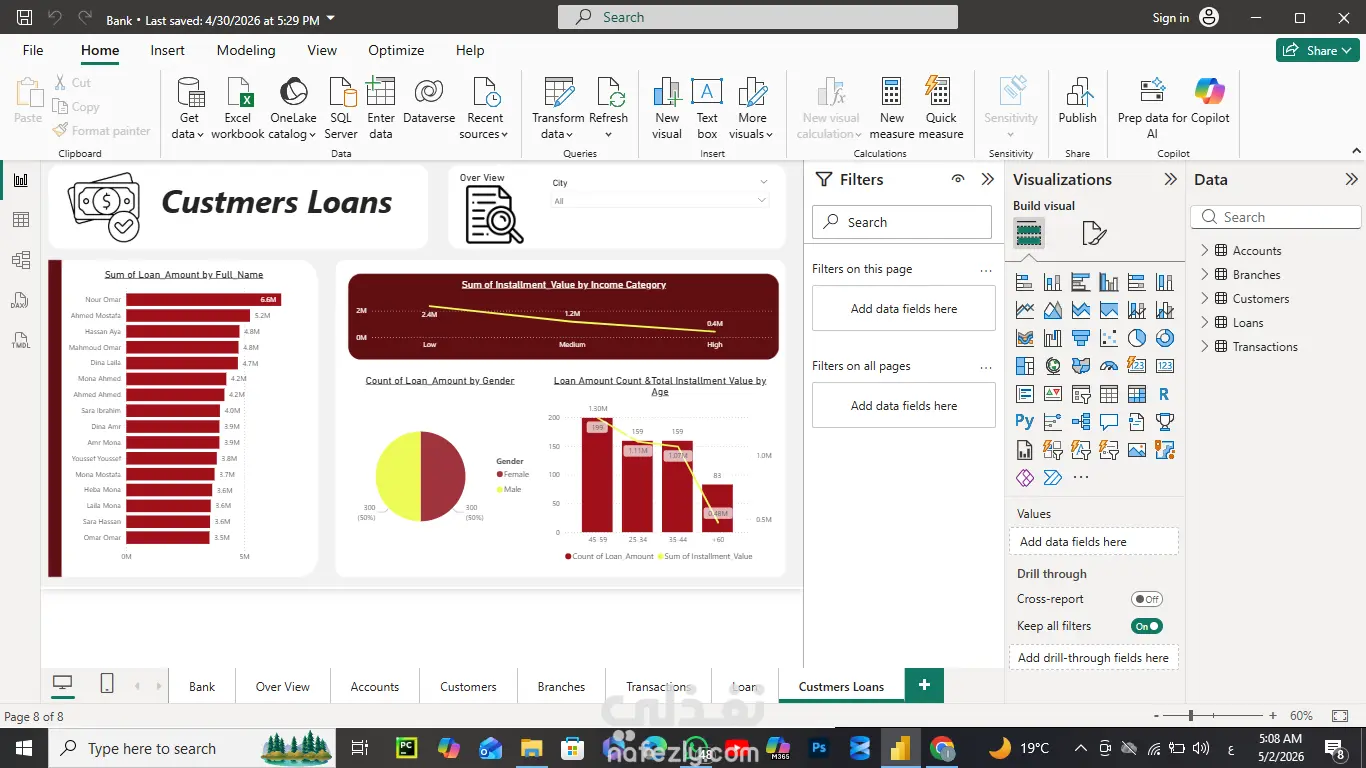The width and height of the screenshot is (1366, 768).
Task: Fit report page to window
Action: pyautogui.click(x=1340, y=716)
